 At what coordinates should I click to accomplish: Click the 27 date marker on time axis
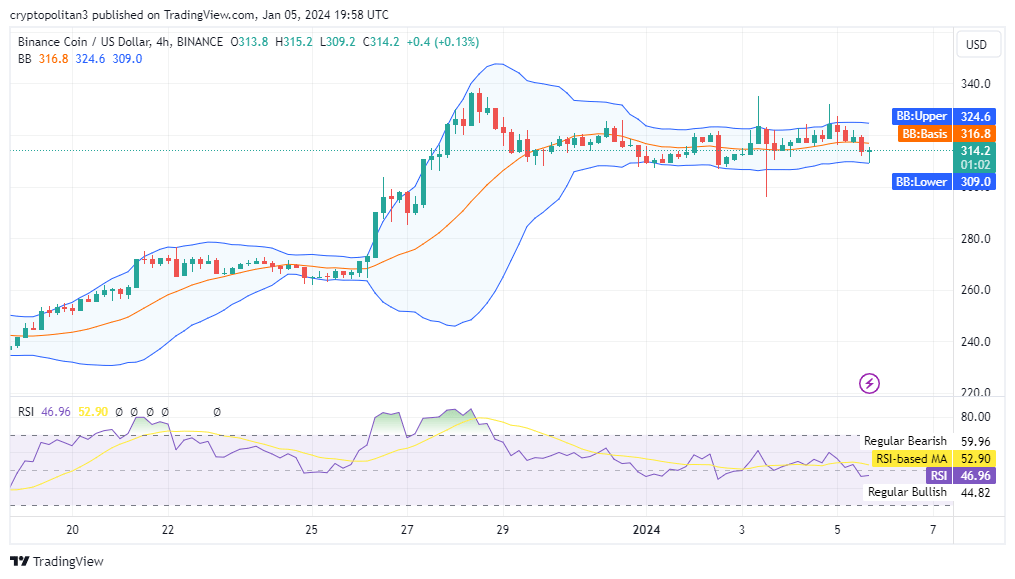[407, 529]
